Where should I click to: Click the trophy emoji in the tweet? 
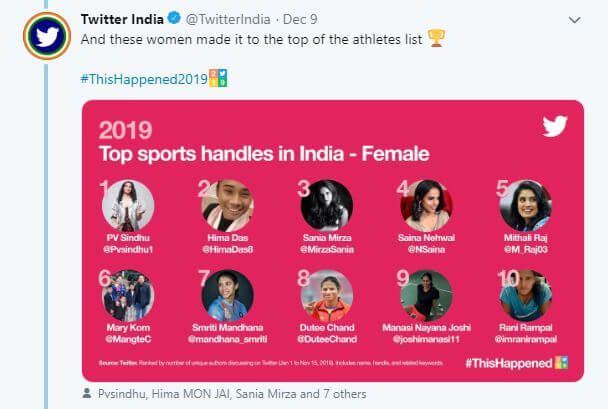coord(436,39)
